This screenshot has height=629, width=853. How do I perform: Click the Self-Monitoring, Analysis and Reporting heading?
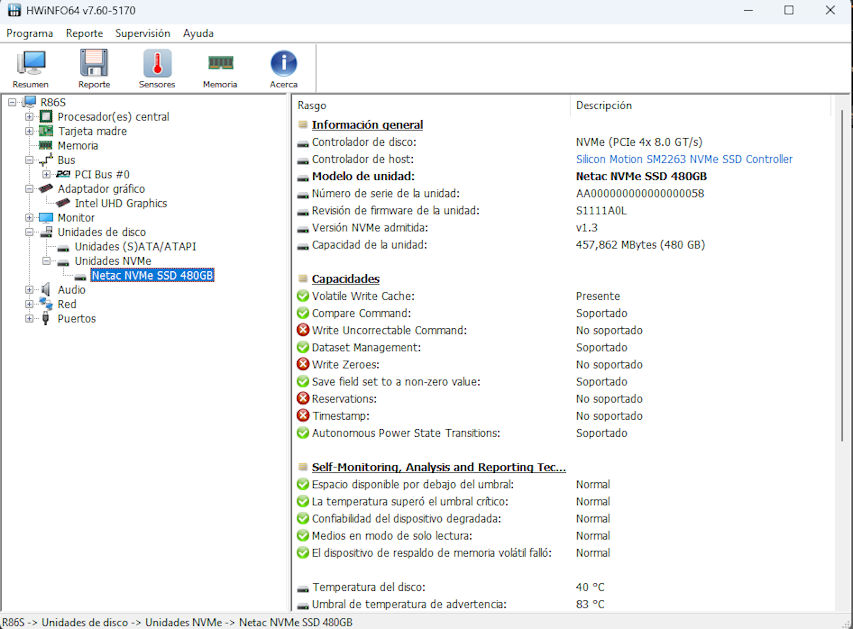(438, 467)
